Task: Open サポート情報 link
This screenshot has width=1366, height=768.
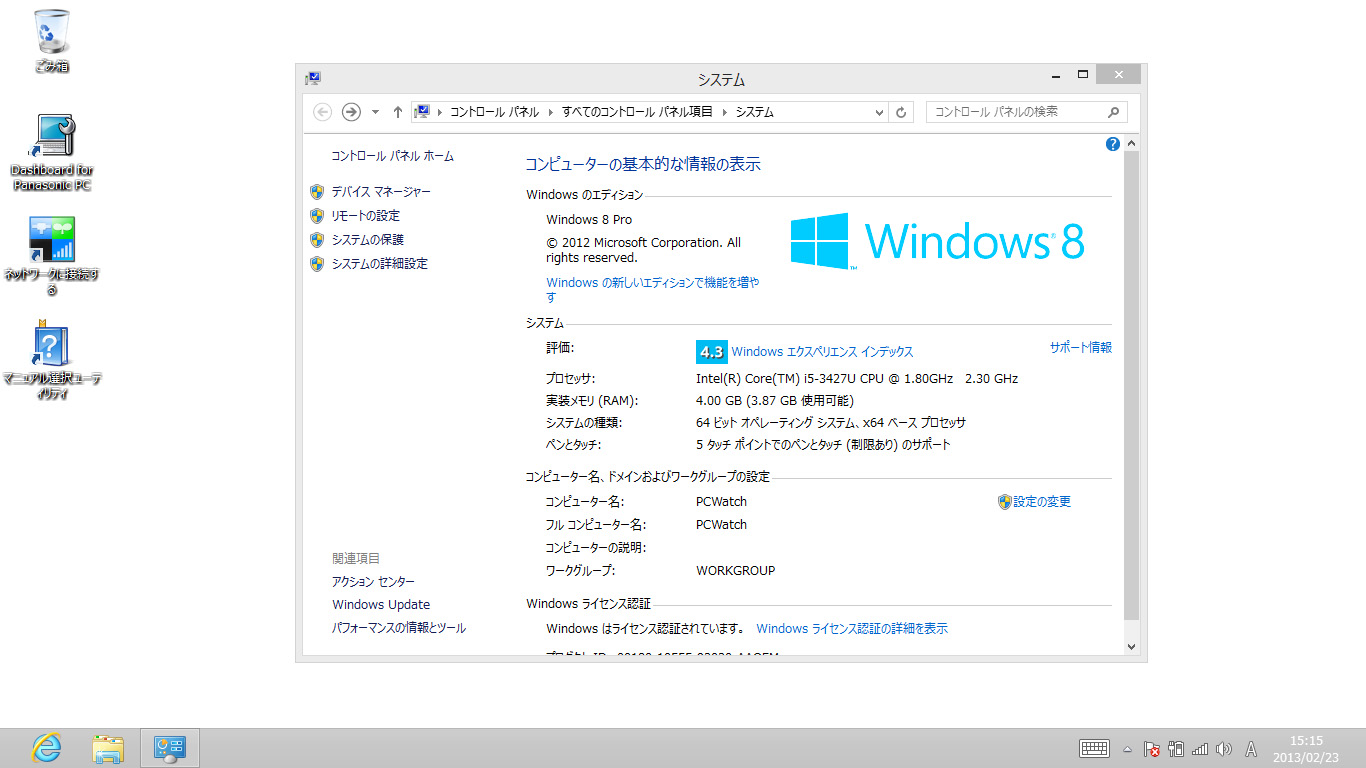Action: click(1080, 348)
